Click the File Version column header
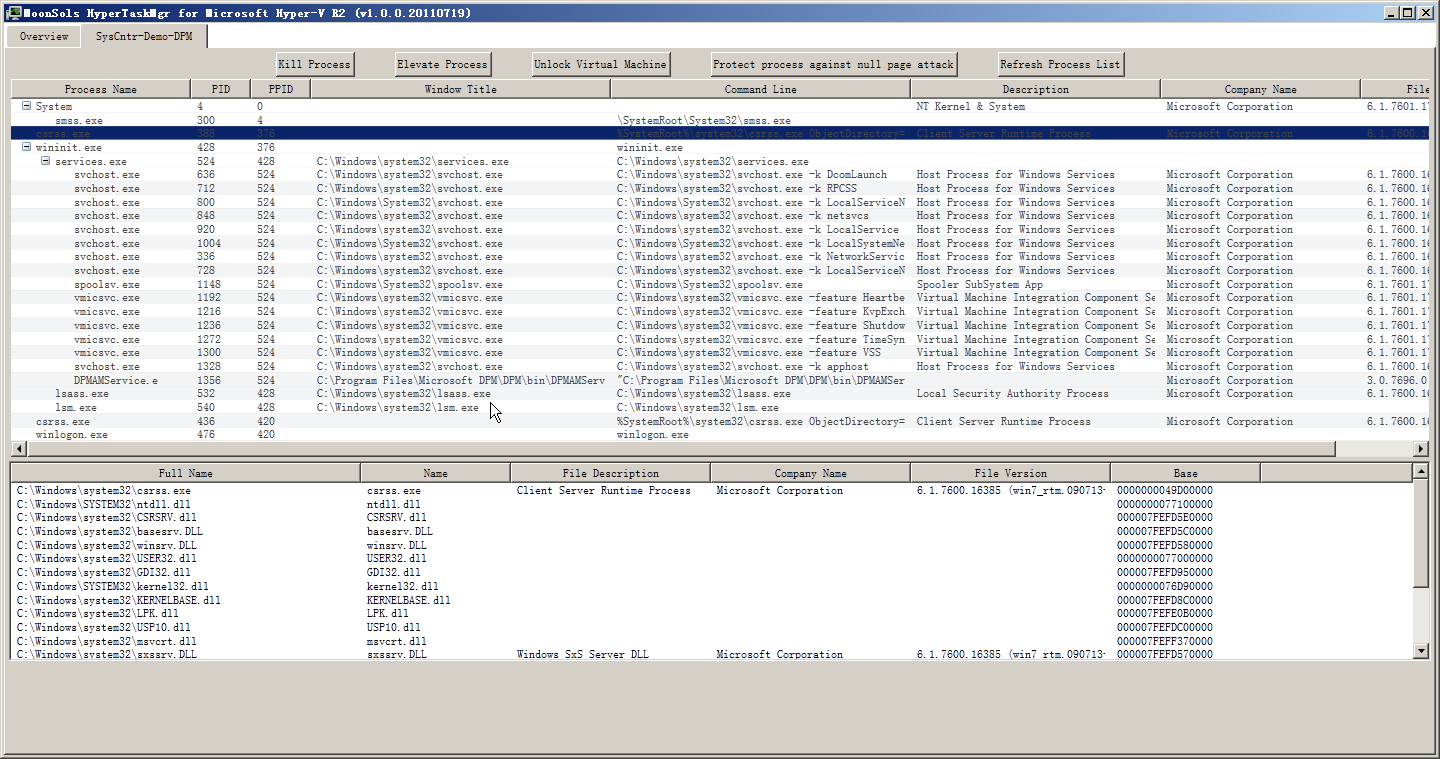The image size is (1440, 759). click(1011, 473)
